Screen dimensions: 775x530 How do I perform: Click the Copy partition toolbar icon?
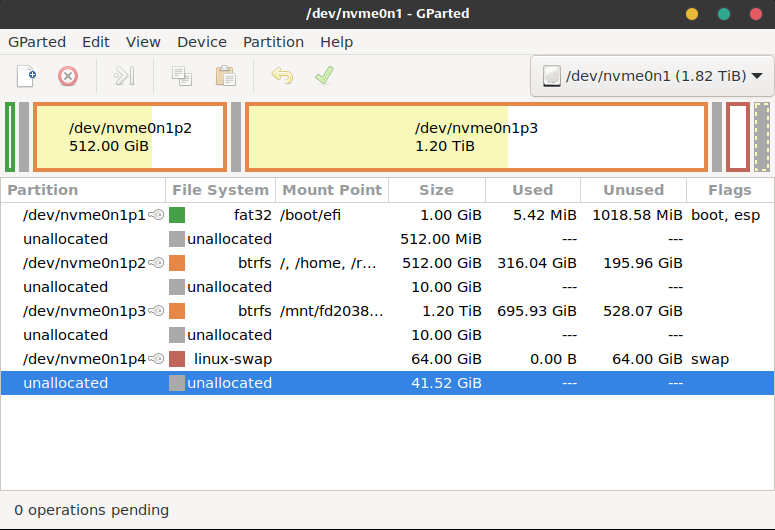click(182, 76)
